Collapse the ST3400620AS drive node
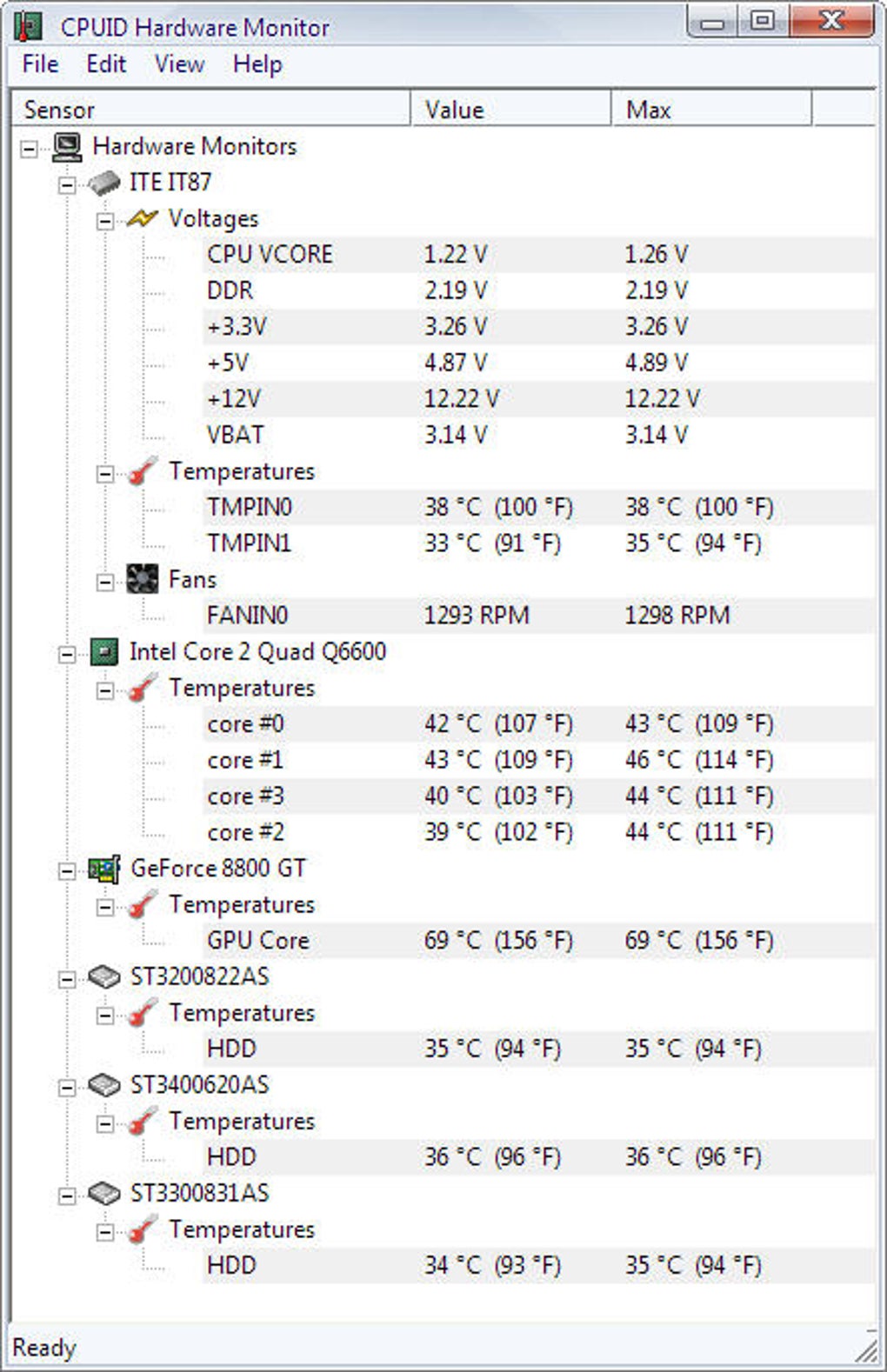This screenshot has width=887, height=1372. coord(67,1087)
